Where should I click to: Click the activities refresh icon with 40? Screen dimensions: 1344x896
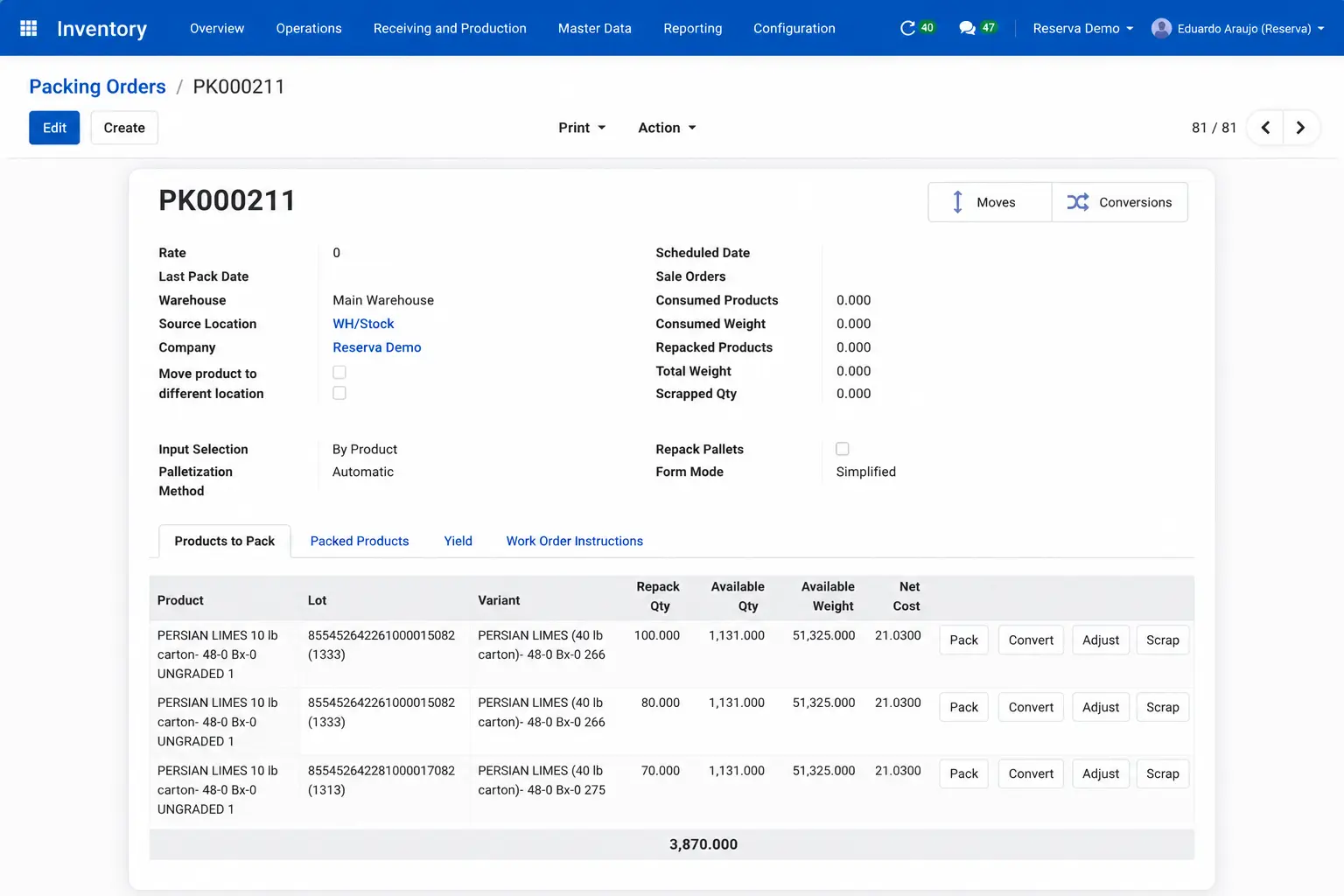(x=908, y=28)
